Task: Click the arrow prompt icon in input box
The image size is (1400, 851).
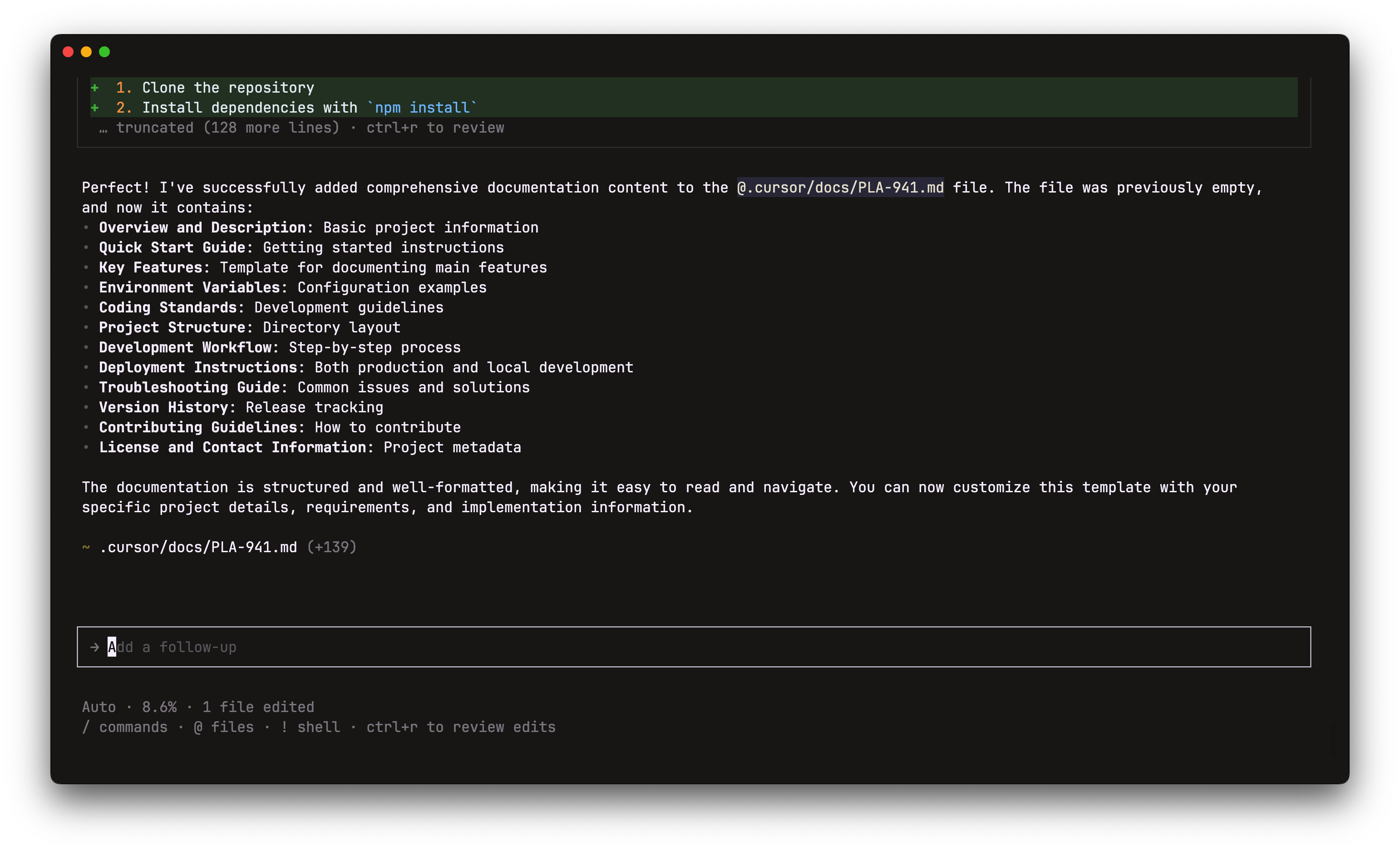Action: tap(94, 647)
